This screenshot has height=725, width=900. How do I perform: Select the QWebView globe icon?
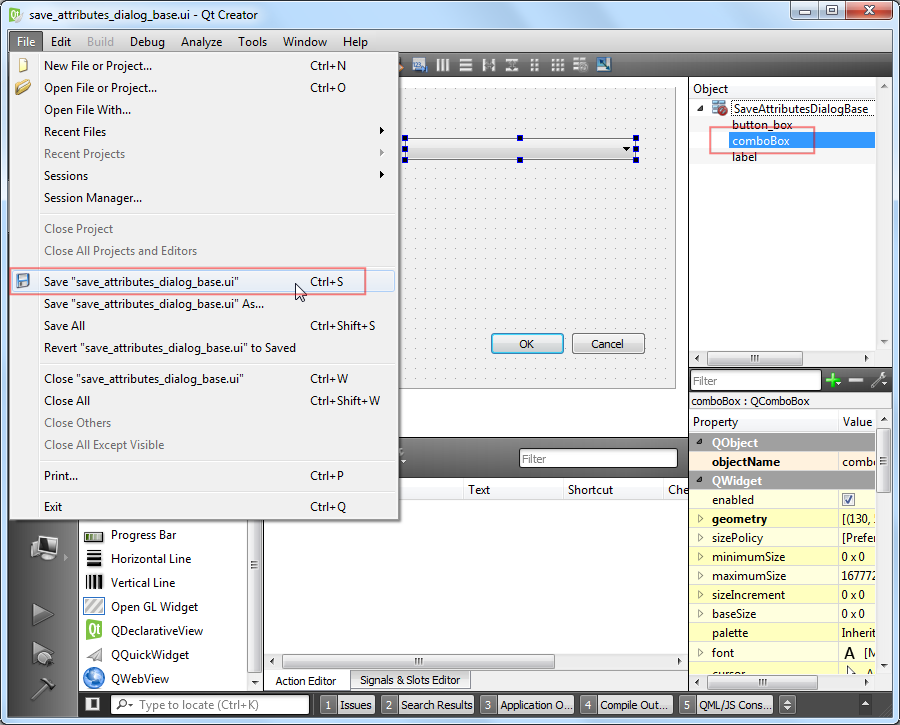(x=94, y=679)
